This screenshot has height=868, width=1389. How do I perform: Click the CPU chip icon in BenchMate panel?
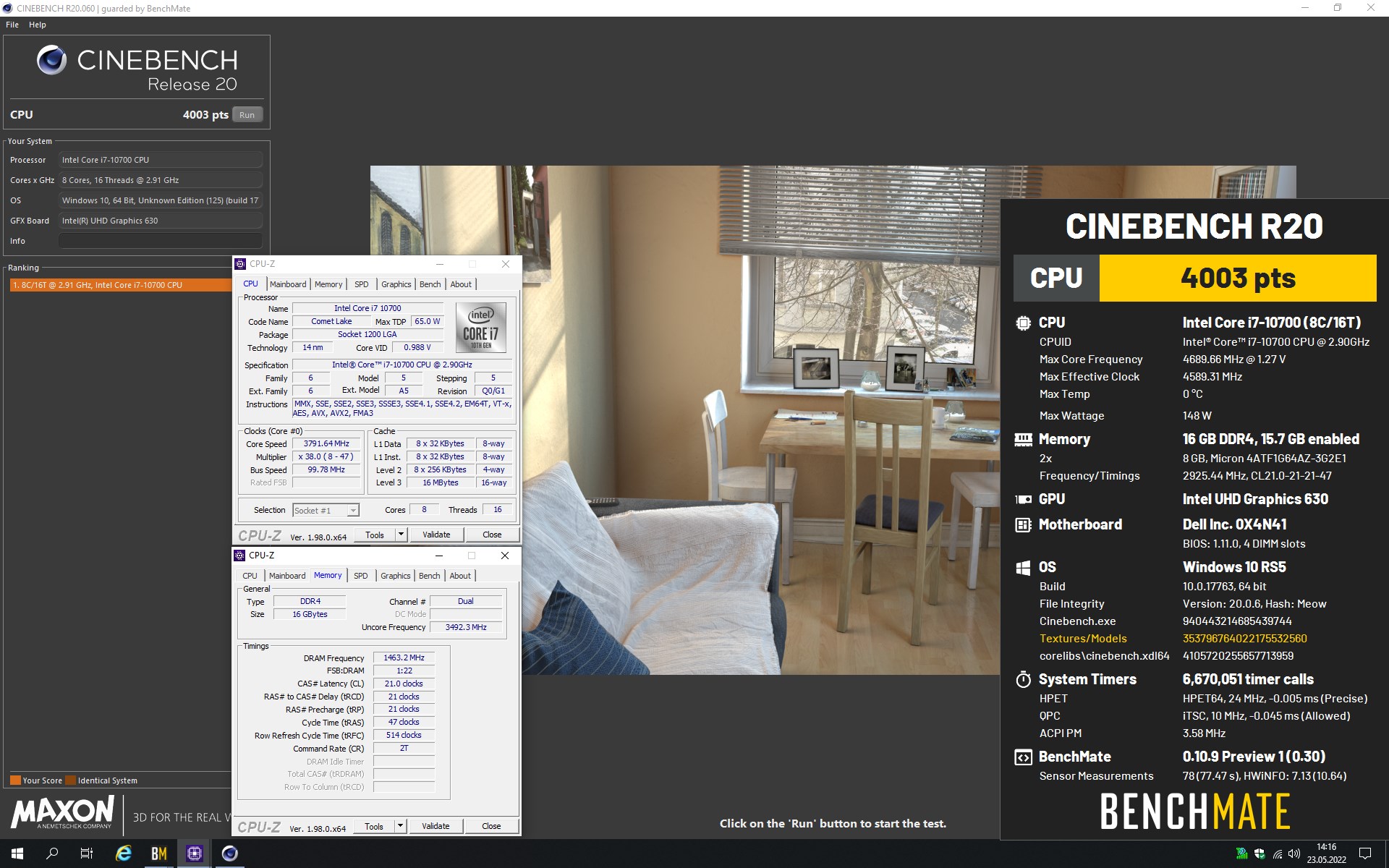[1023, 323]
